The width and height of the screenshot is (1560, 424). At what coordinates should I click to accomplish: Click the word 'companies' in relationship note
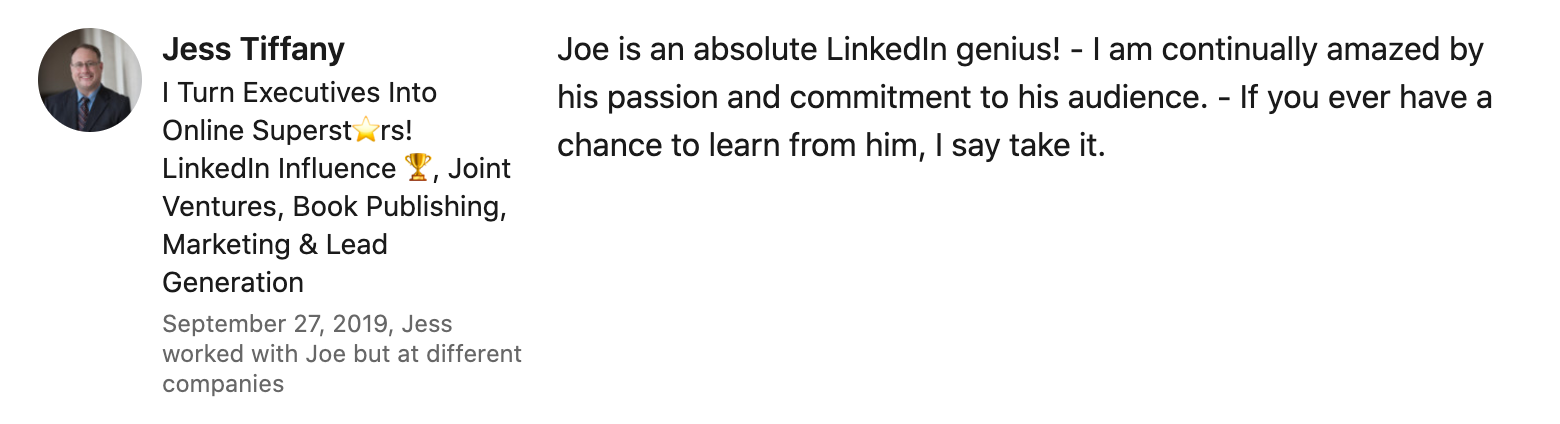click(x=223, y=384)
